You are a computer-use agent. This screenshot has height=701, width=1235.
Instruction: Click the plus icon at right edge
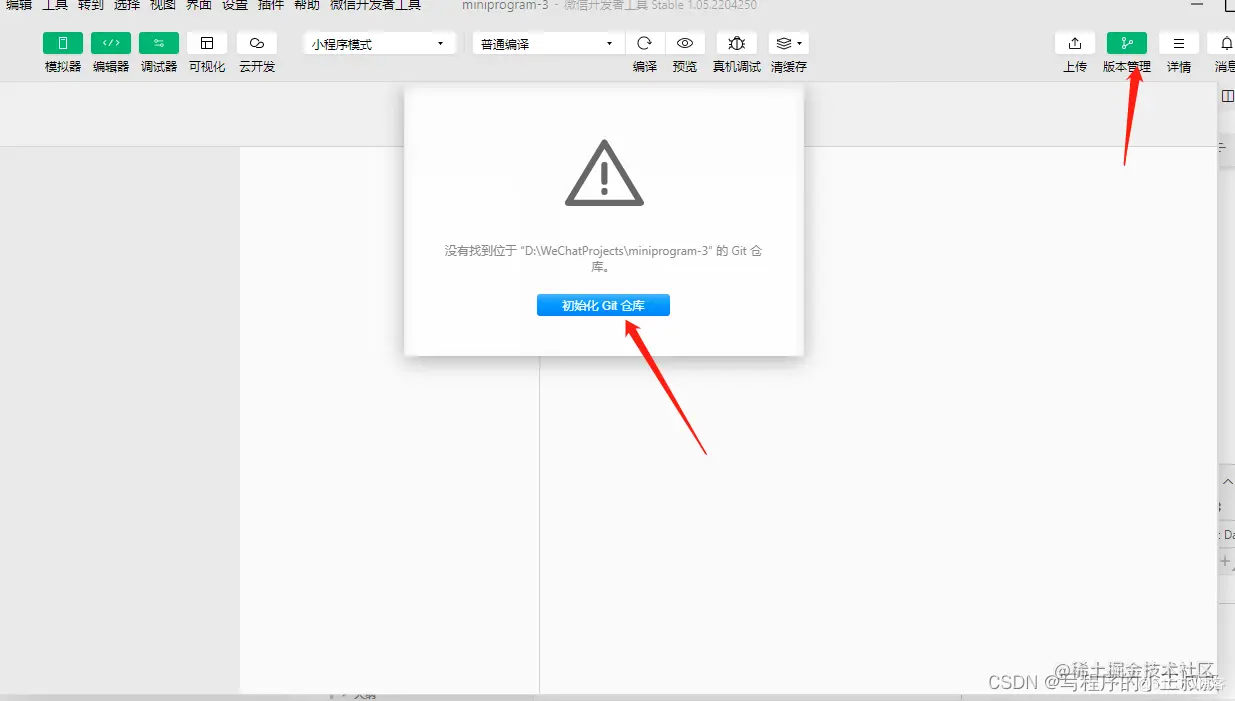point(1226,561)
